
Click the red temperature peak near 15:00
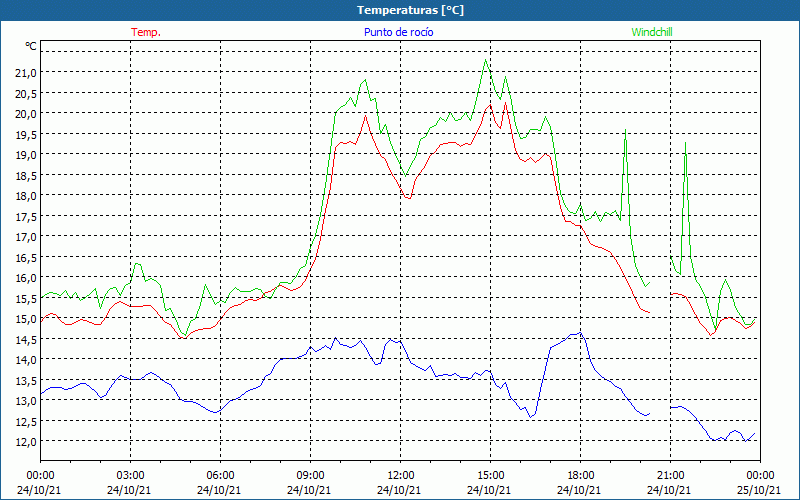pos(490,105)
